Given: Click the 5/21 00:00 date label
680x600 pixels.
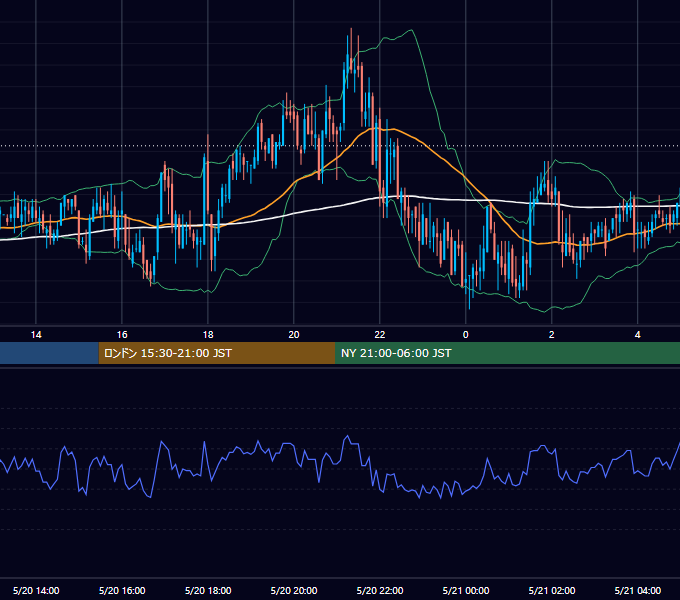Looking at the screenshot, I should coord(466,590).
